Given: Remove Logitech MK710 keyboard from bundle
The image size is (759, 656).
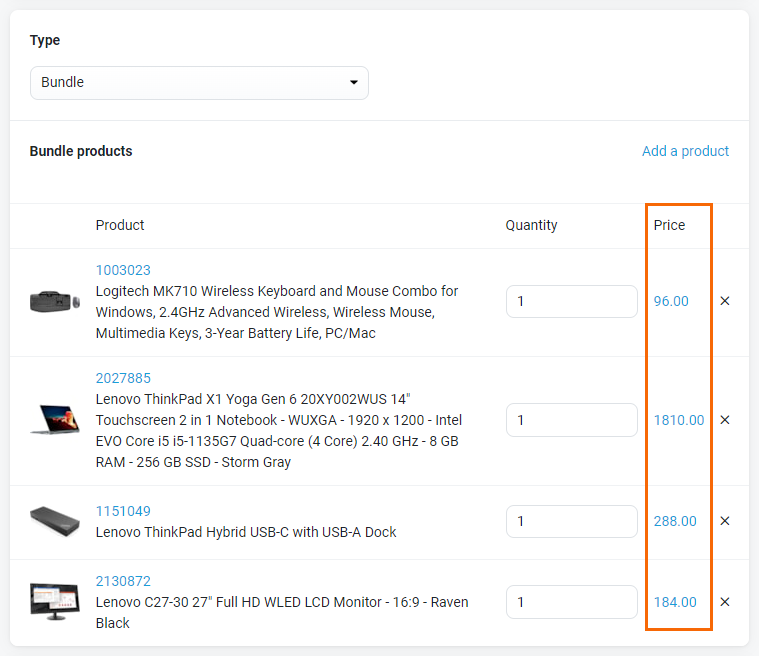Looking at the screenshot, I should pos(725,301).
